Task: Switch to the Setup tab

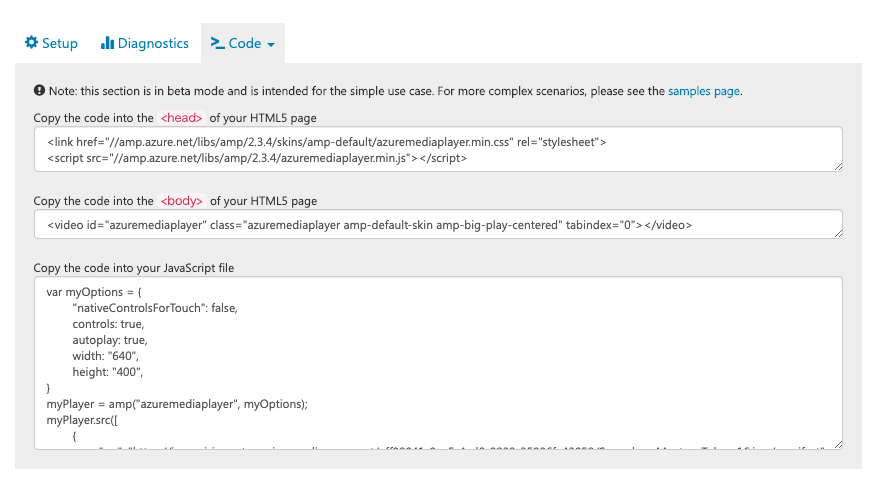Action: (x=51, y=43)
